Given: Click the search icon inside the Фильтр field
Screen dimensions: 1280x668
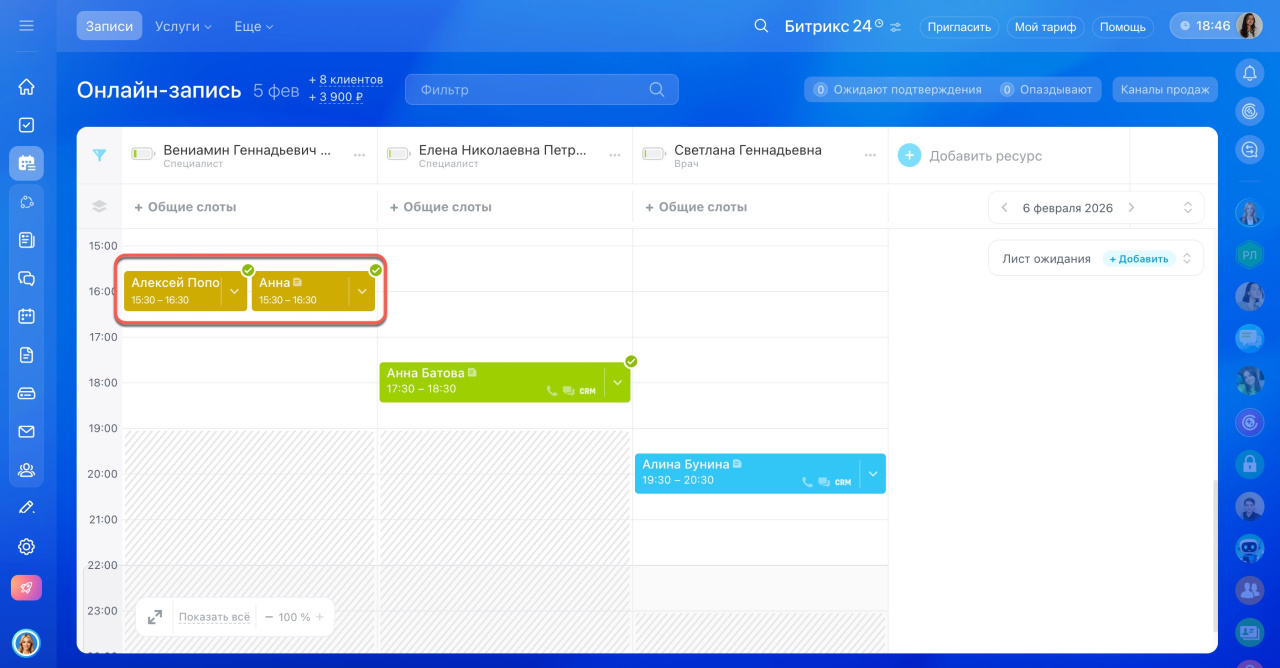Looking at the screenshot, I should (x=657, y=89).
